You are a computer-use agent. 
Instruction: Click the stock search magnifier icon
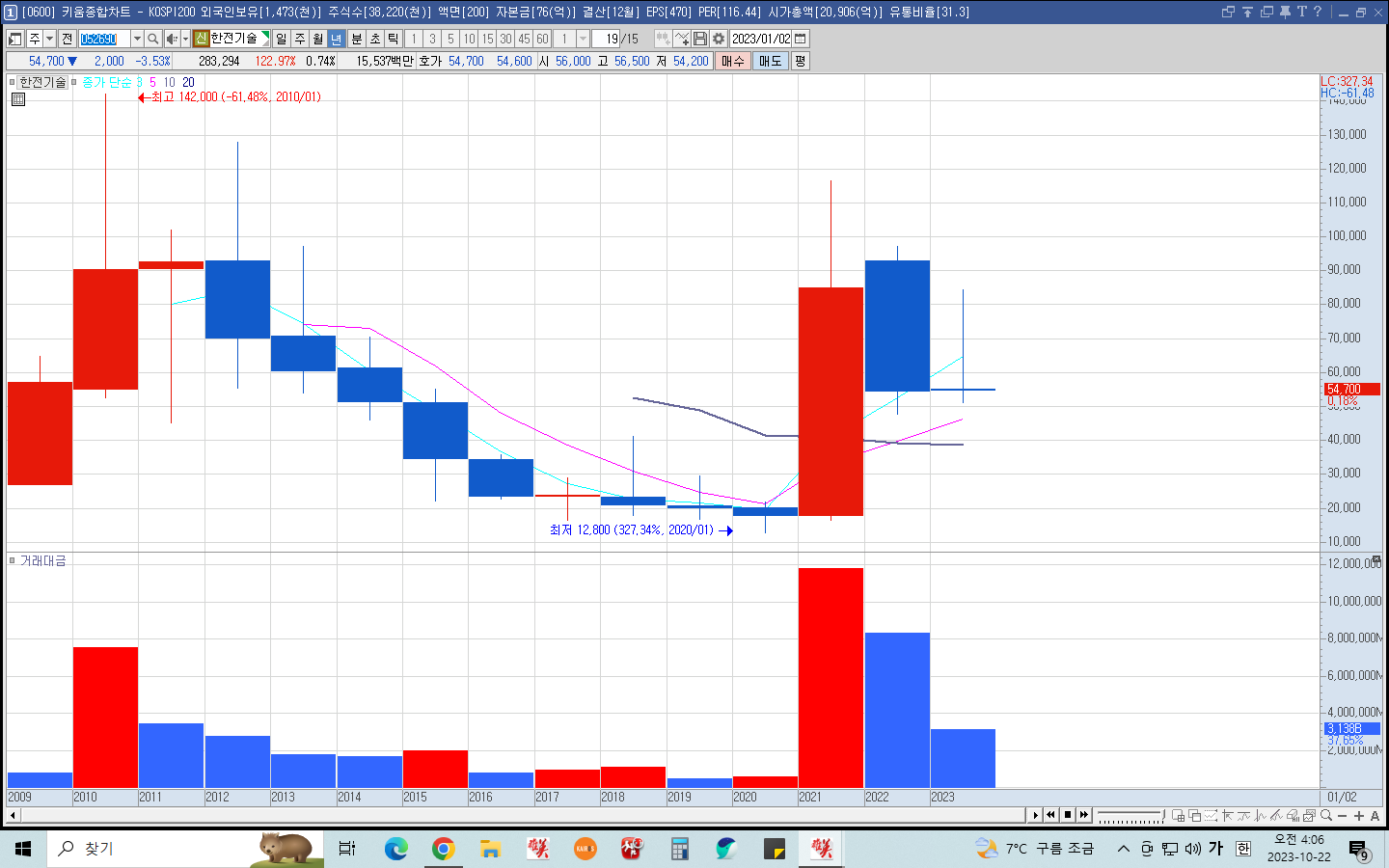(152, 39)
